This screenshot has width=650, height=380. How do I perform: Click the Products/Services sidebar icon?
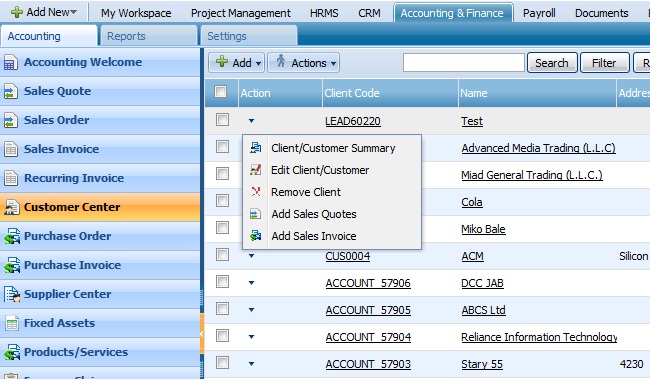point(12,352)
